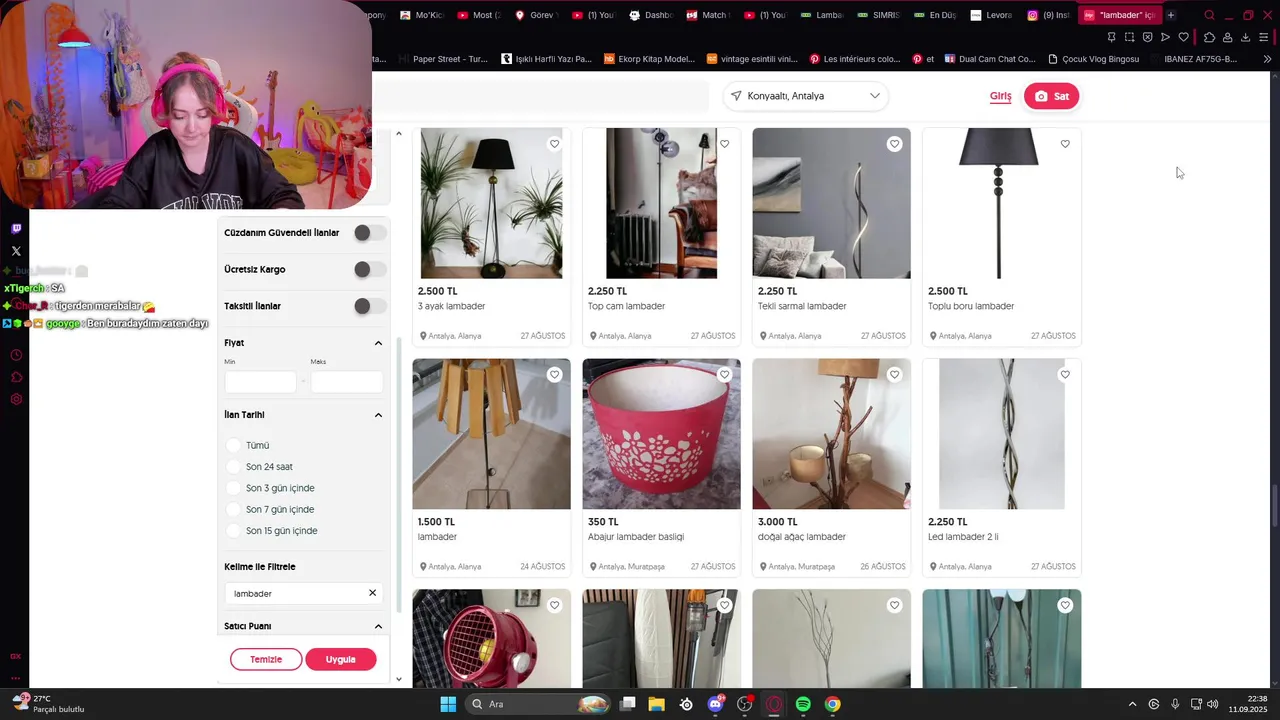Open File Explorer from the taskbar

click(x=657, y=704)
